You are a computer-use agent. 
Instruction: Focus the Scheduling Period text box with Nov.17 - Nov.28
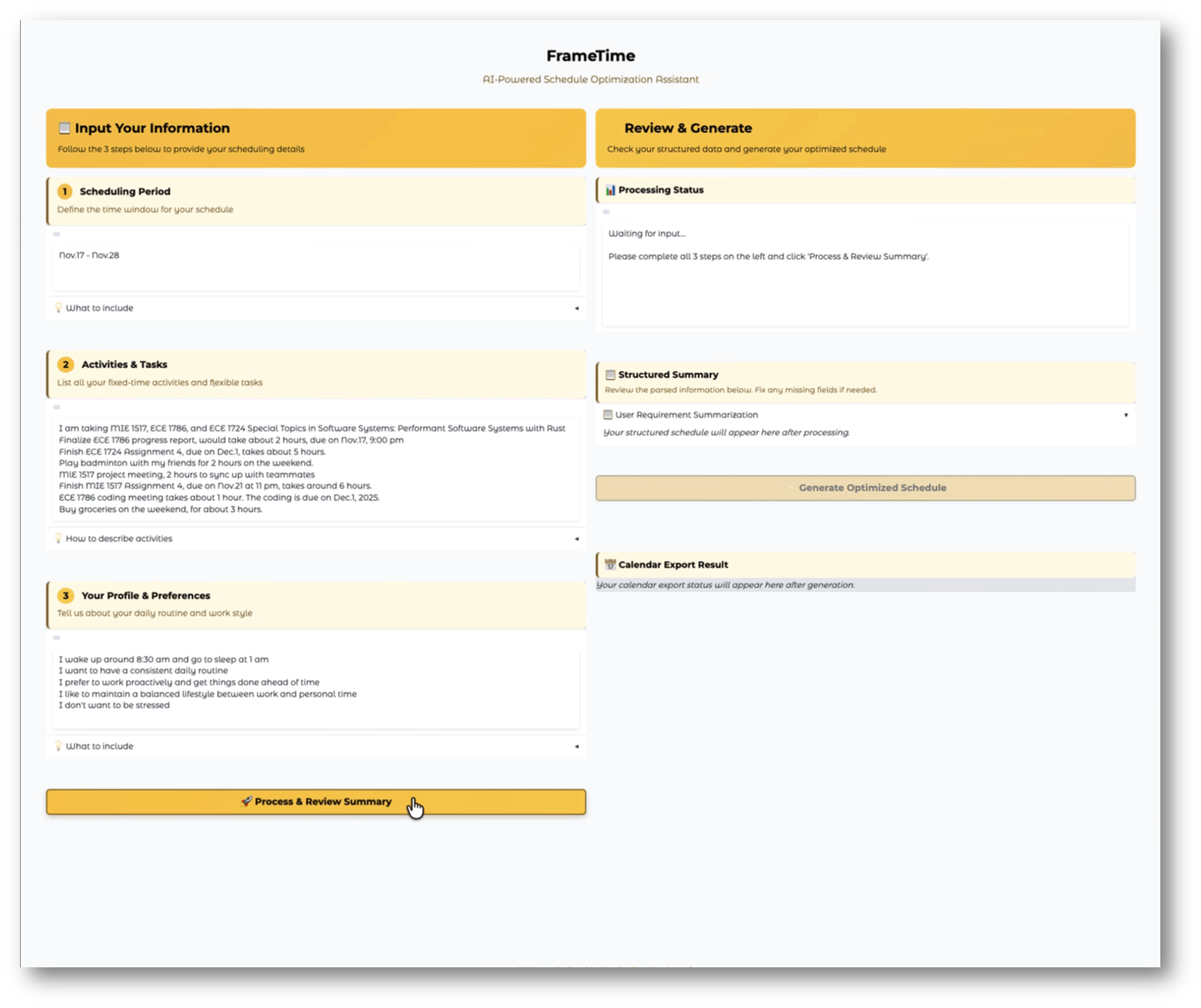point(315,267)
